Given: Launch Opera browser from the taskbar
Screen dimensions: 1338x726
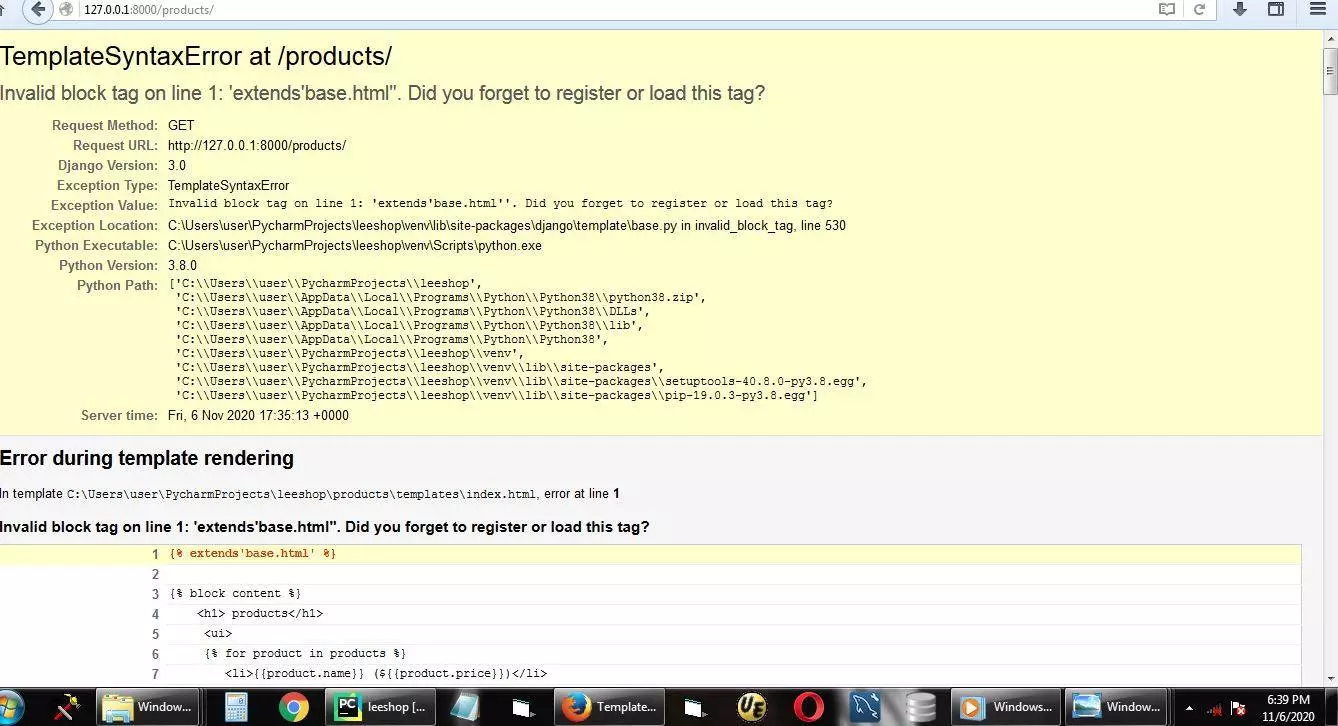Looking at the screenshot, I should [808, 707].
